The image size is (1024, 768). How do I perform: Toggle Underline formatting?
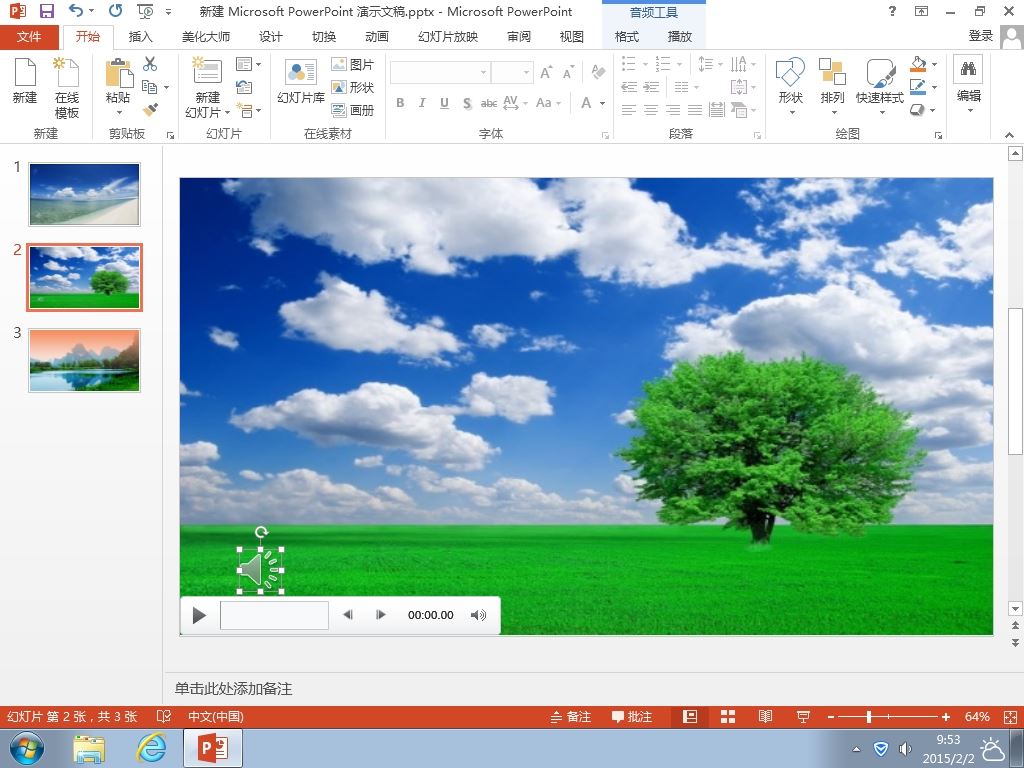[445, 103]
